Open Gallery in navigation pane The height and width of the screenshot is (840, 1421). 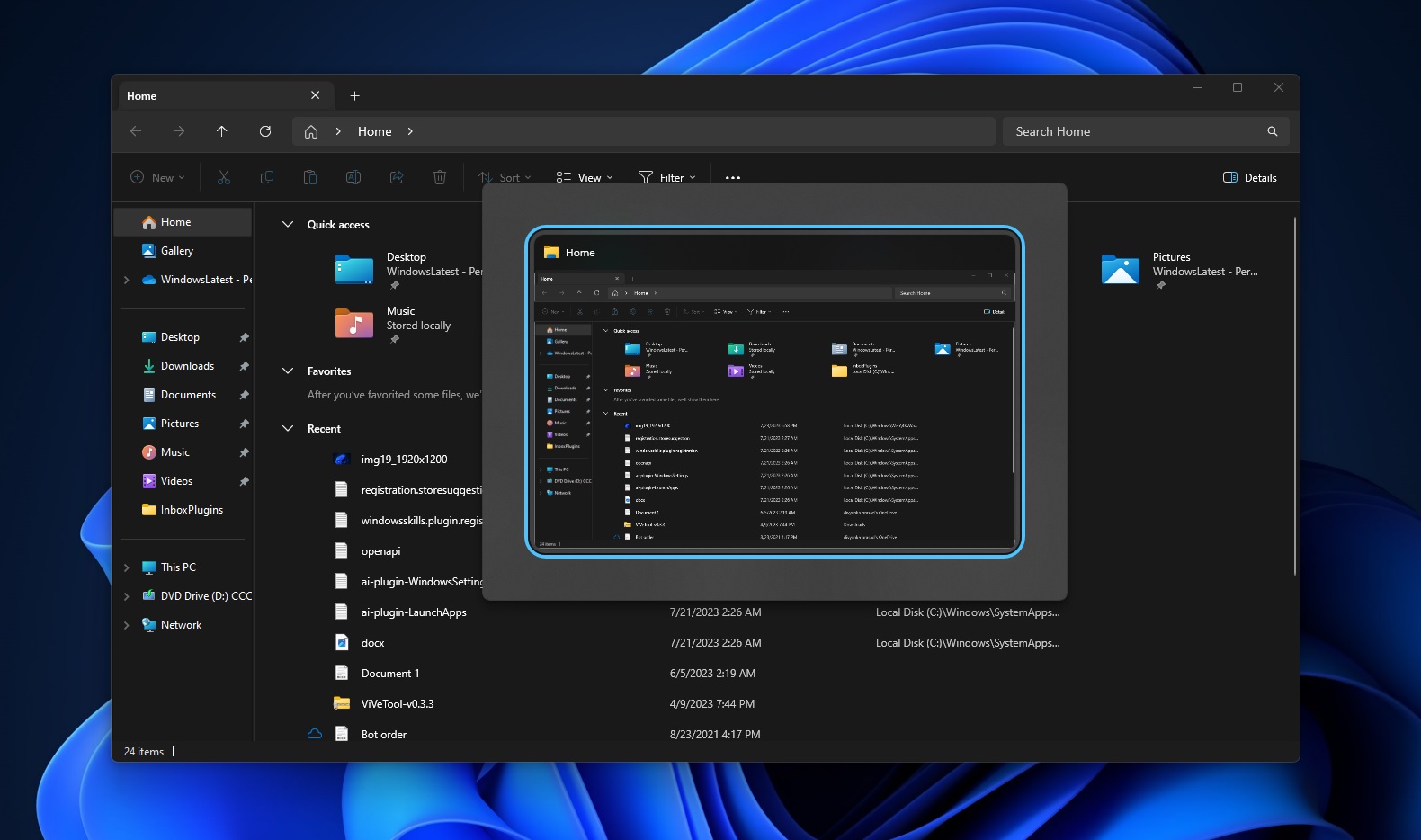[x=183, y=251]
